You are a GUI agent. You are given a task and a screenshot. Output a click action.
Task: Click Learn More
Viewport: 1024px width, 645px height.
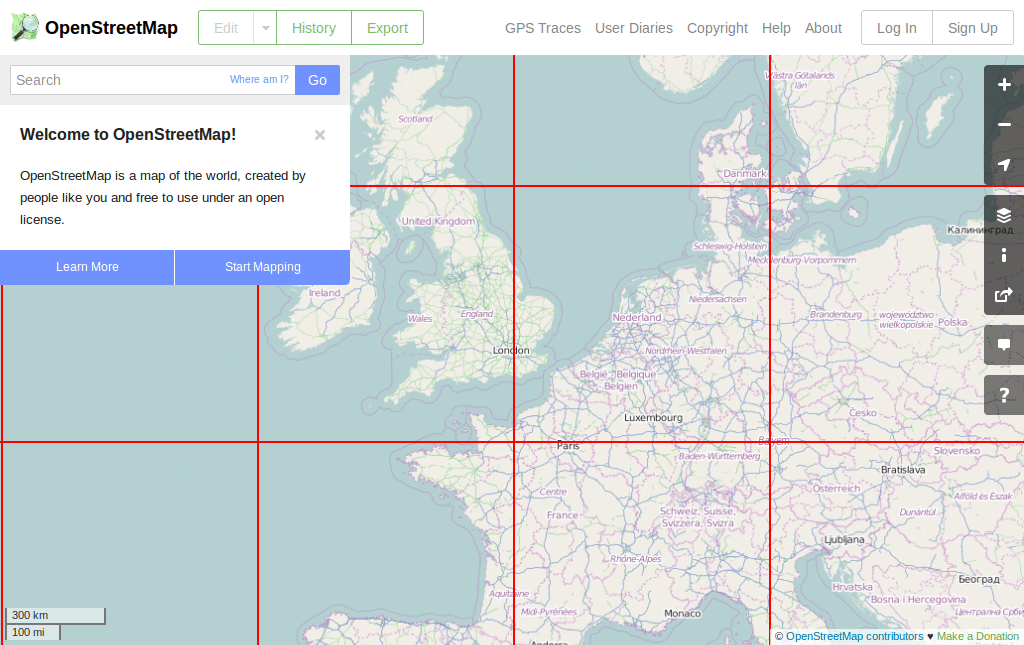click(87, 267)
